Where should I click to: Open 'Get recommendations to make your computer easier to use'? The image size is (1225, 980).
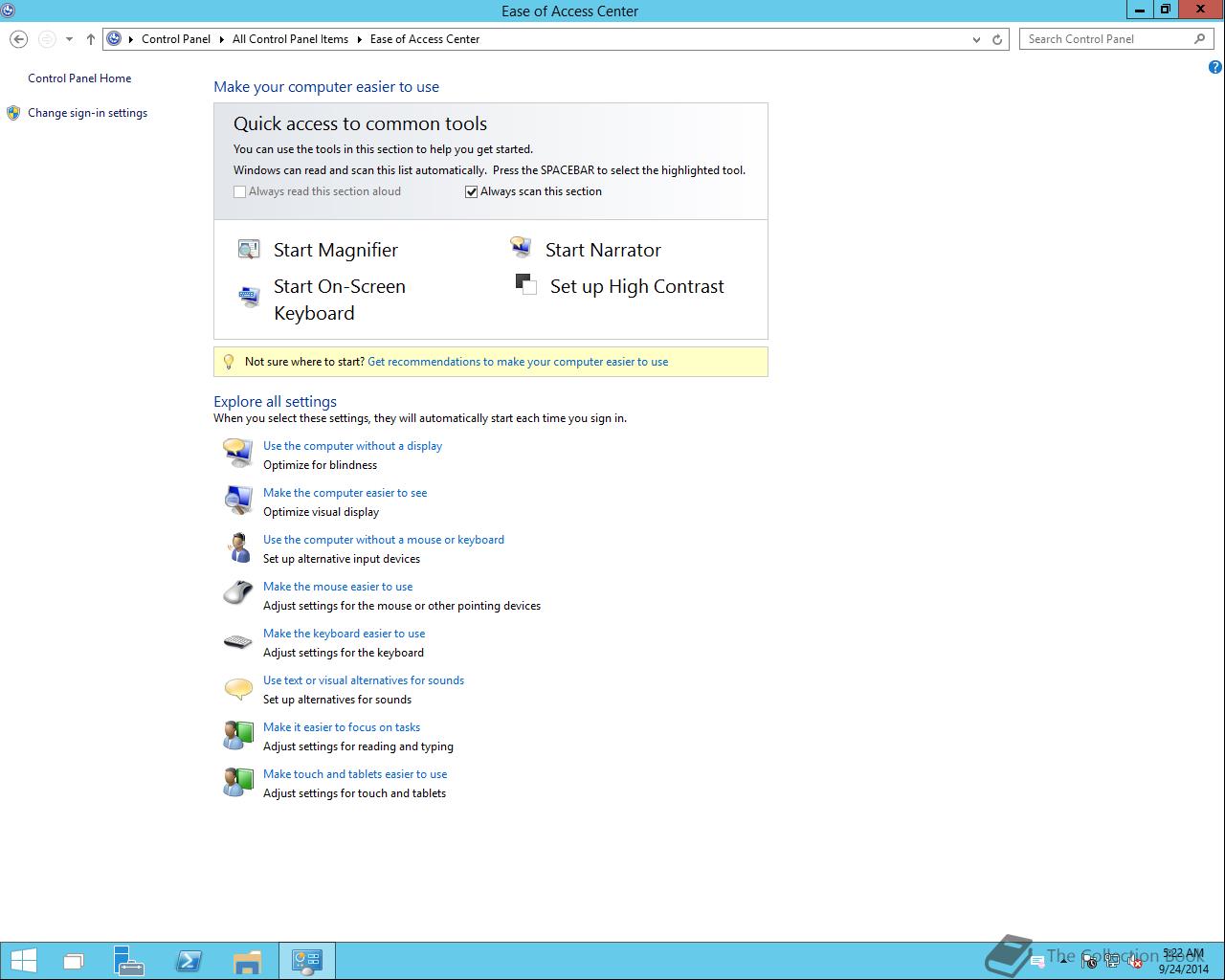518,362
